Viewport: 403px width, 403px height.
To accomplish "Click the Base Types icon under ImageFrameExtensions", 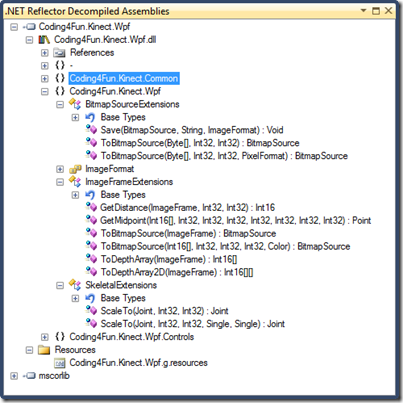I will click(x=90, y=195).
